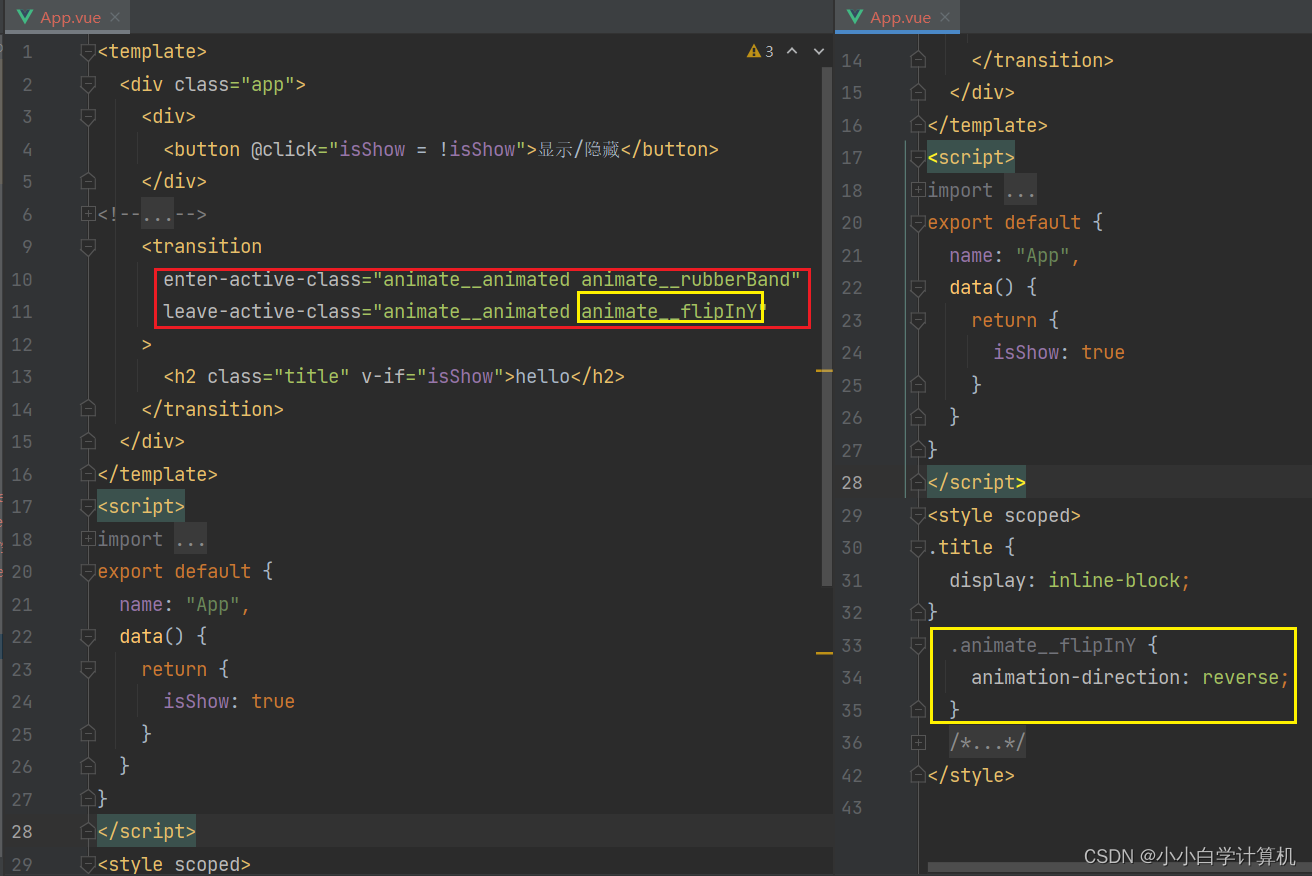Click the Vue file icon on the right App.vue tab

(854, 17)
